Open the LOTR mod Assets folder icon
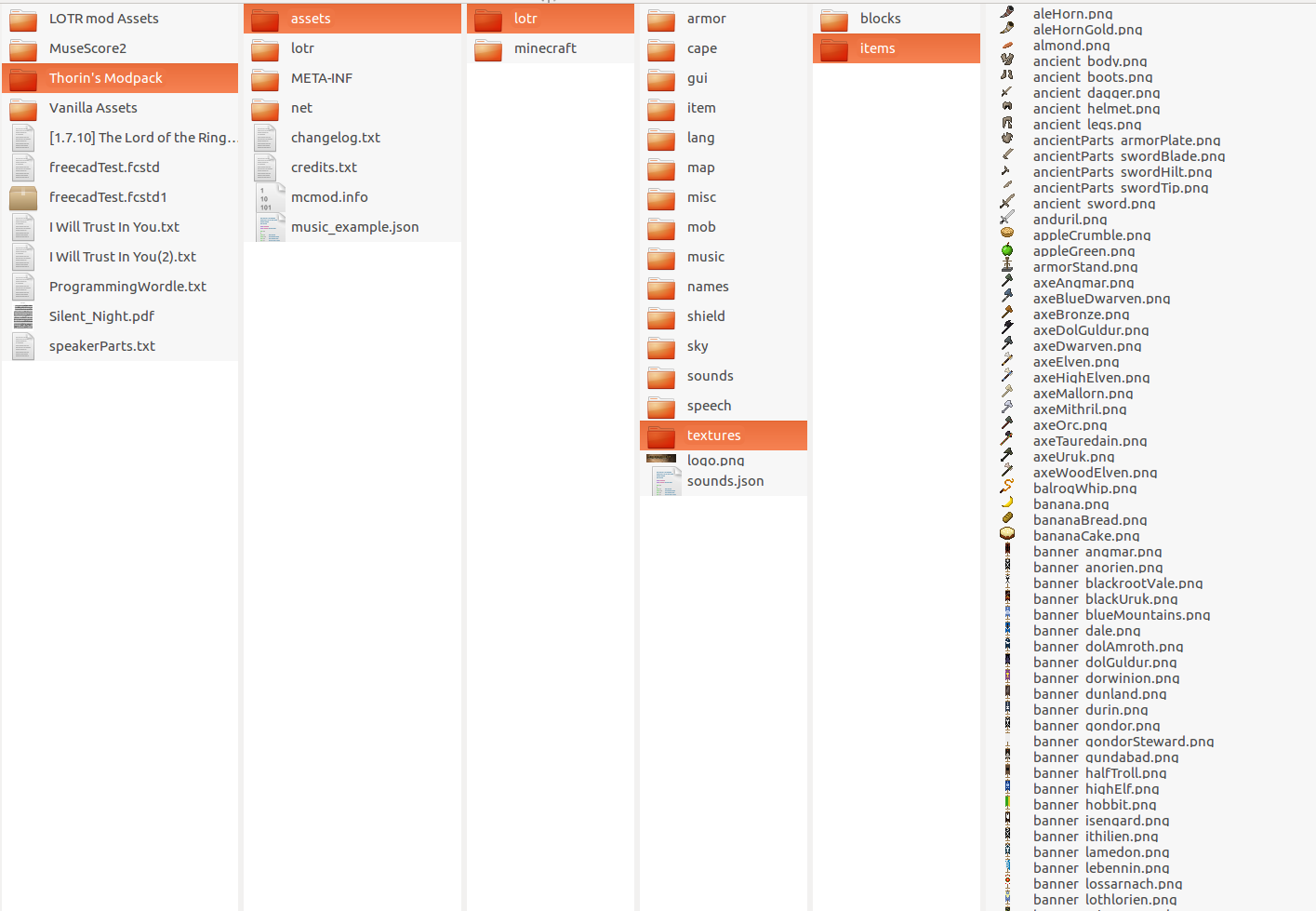The height and width of the screenshot is (911, 1316). point(23,19)
